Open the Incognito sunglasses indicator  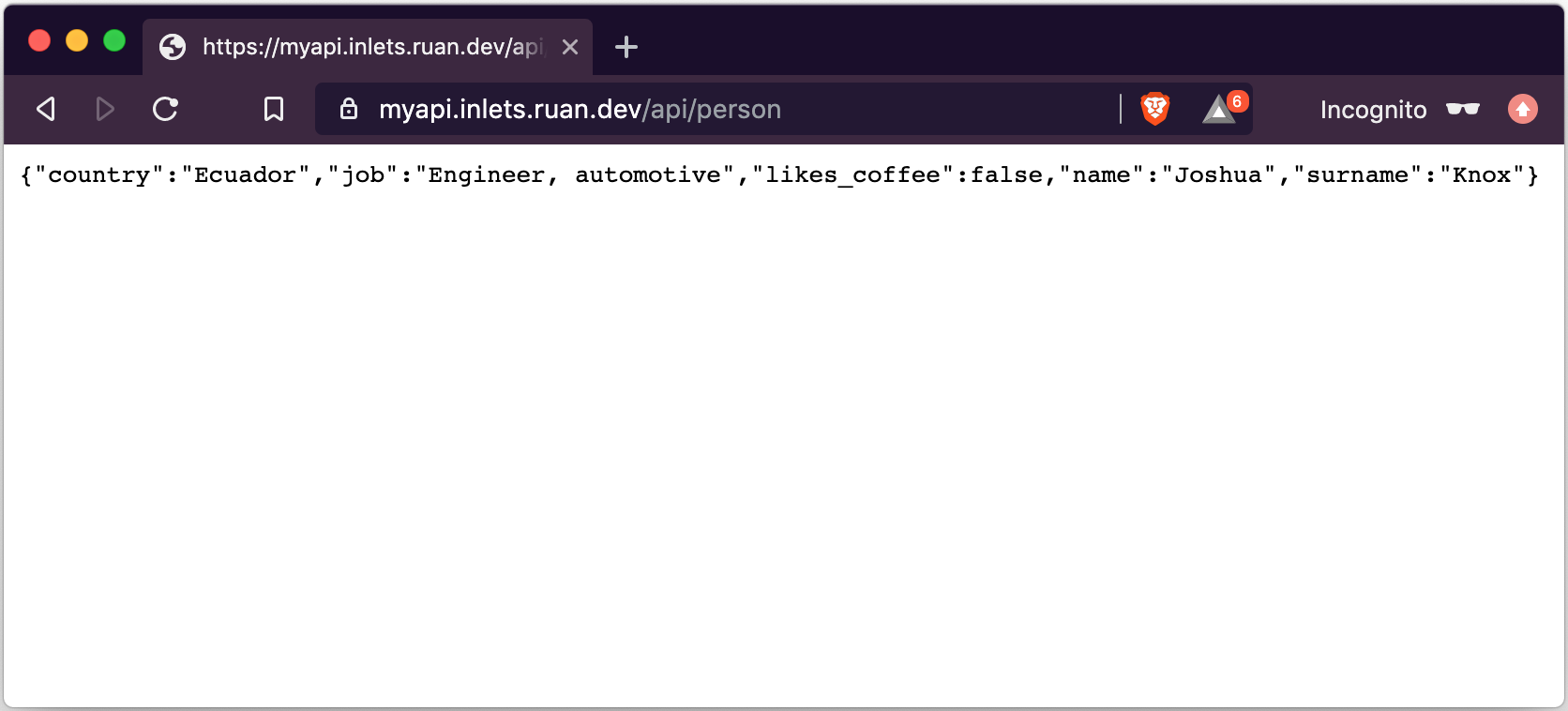[x=1463, y=109]
